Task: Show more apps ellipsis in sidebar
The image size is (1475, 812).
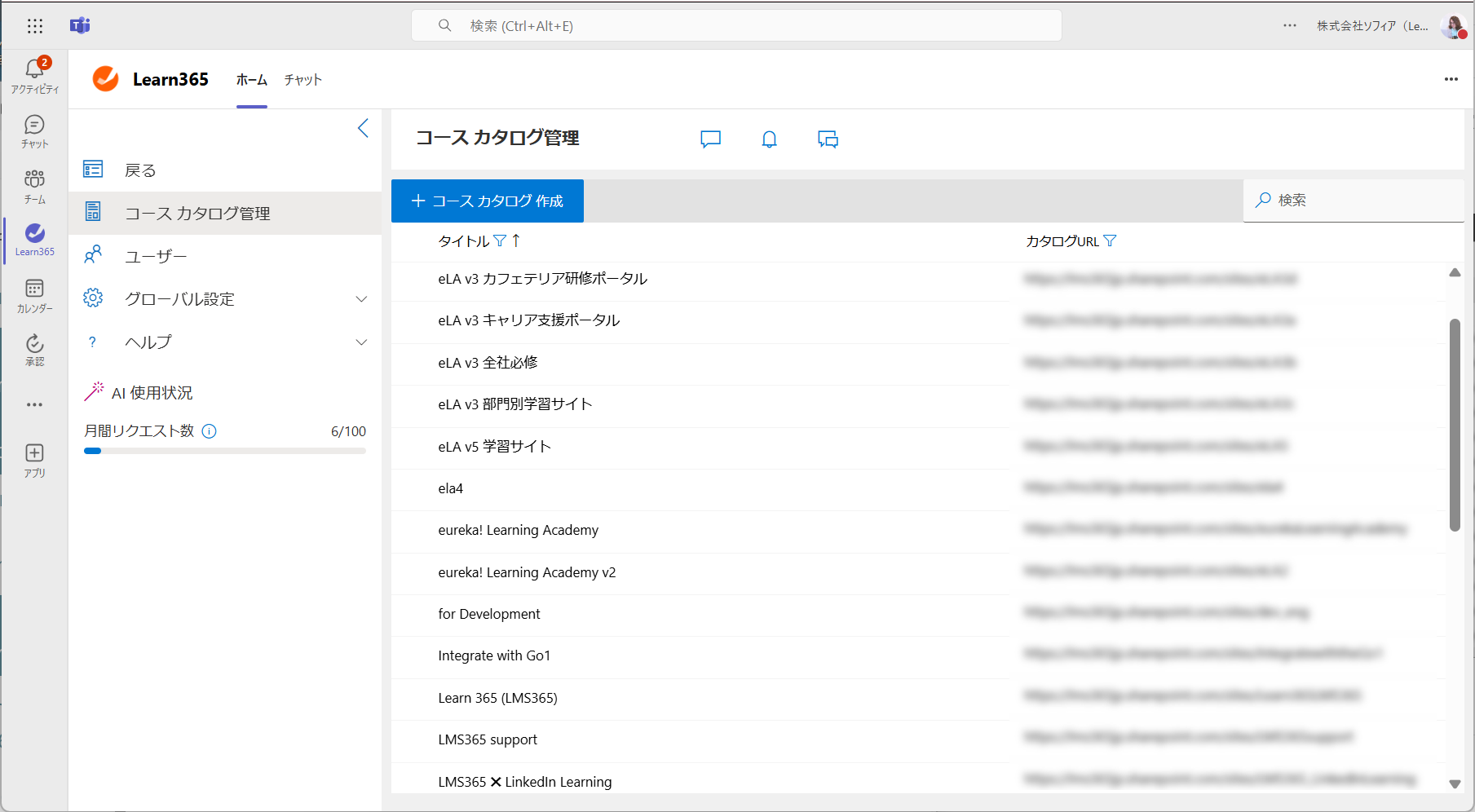Action: pyautogui.click(x=34, y=404)
